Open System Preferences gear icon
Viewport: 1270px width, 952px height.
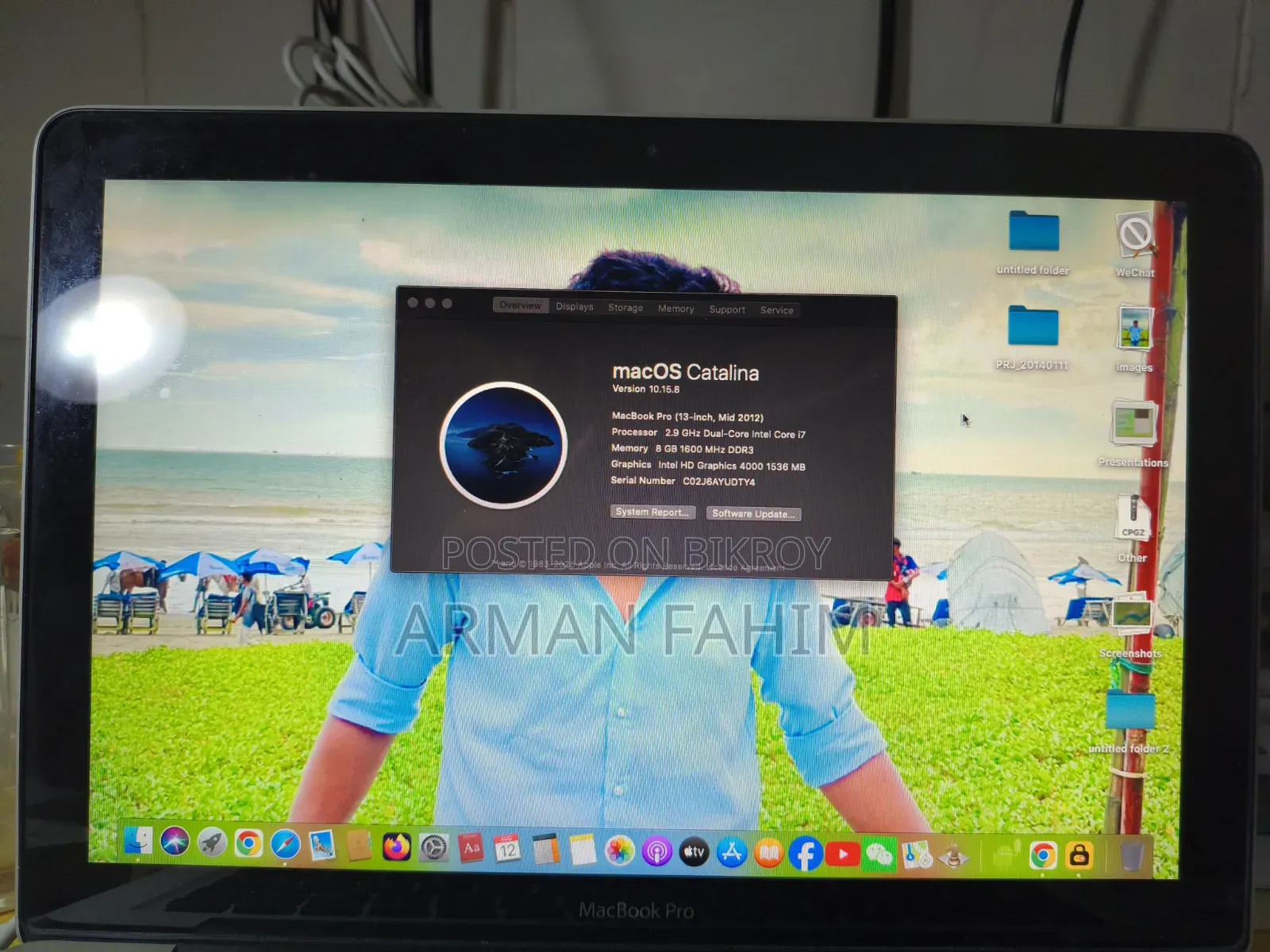coord(433,848)
